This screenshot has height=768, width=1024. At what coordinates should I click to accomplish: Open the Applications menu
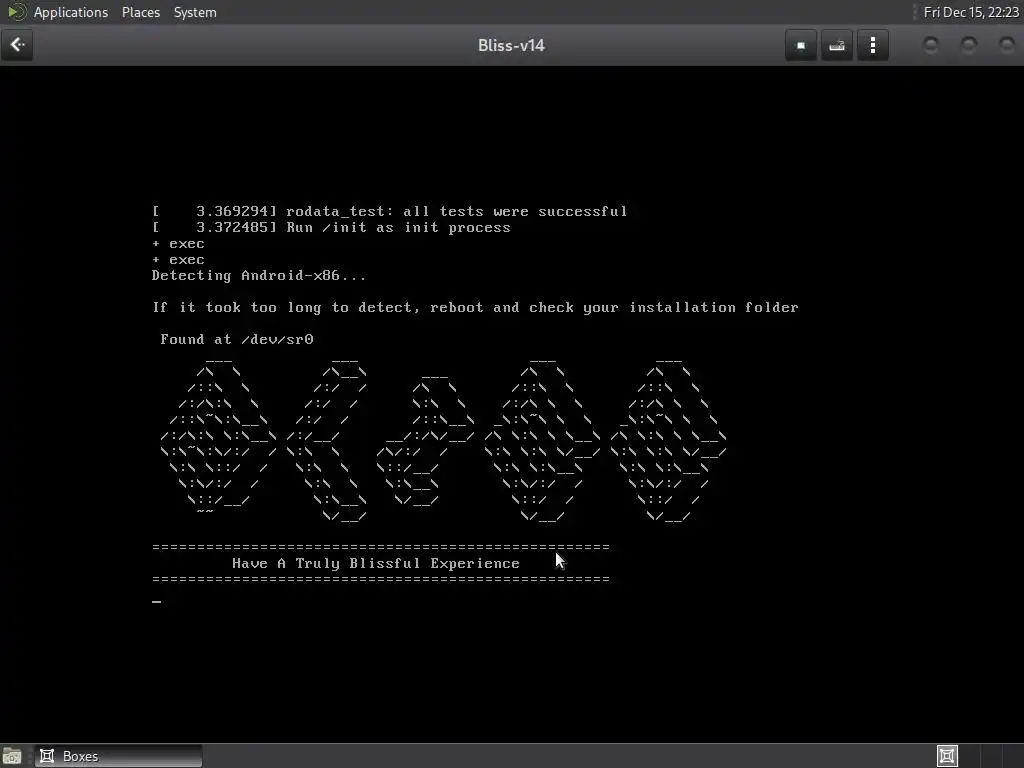click(71, 12)
